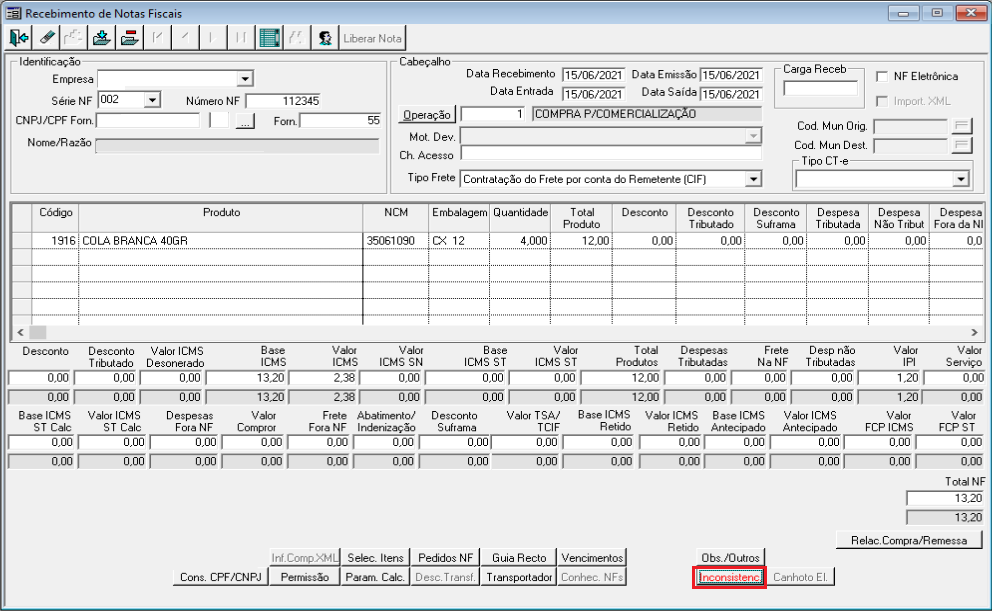
Task: Click the eraser clear-form icon
Action: (x=47, y=38)
